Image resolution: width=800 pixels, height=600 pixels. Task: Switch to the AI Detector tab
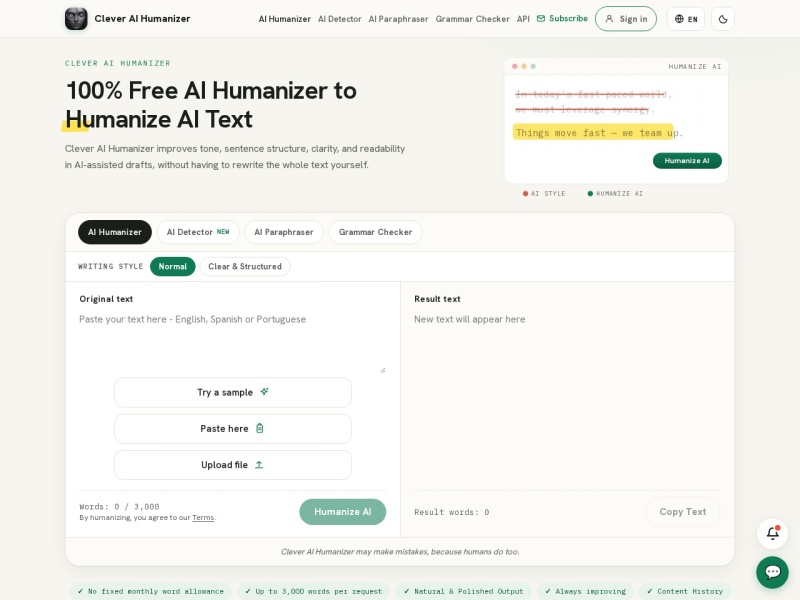(198, 232)
